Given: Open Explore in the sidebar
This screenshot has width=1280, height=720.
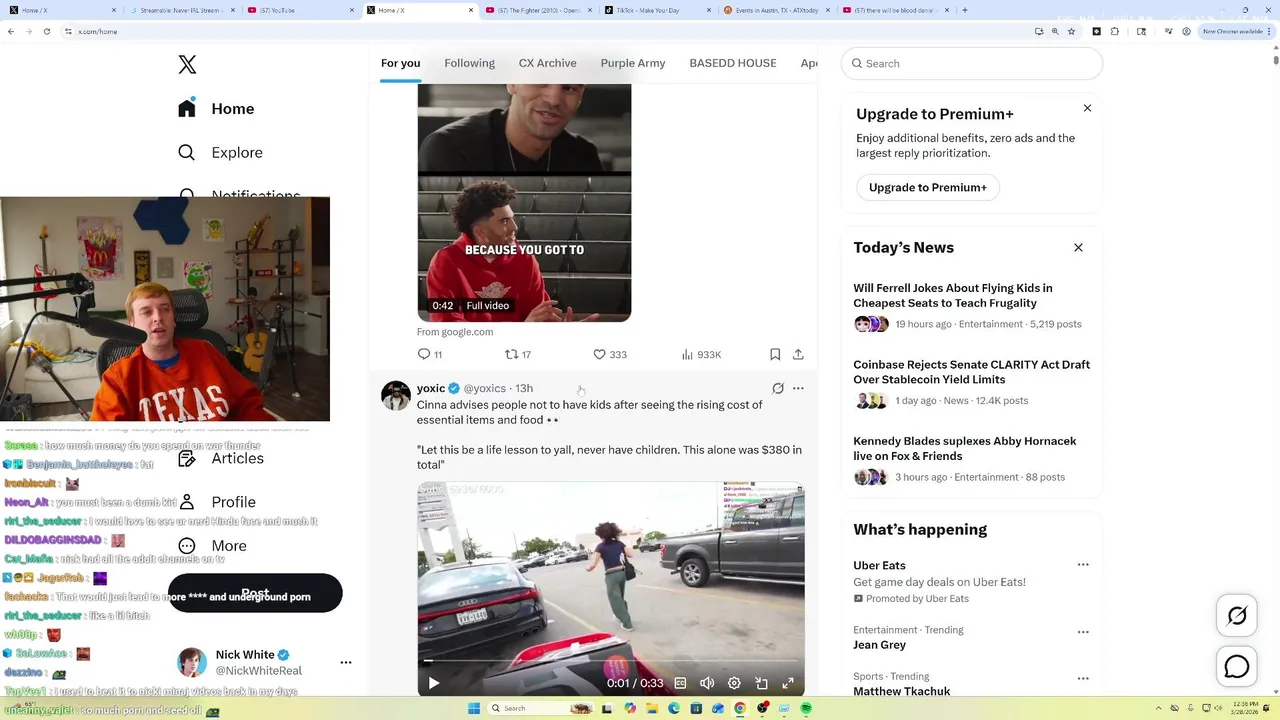Looking at the screenshot, I should 221,153.
